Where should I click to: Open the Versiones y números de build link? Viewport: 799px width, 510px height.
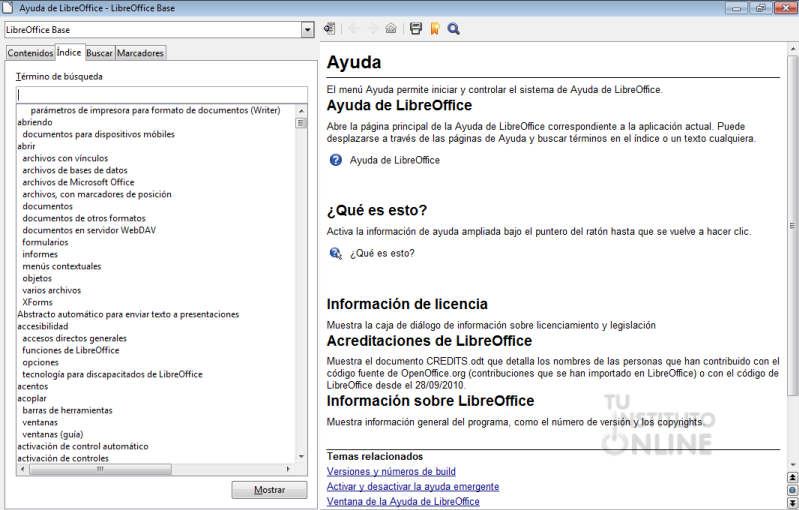pyautogui.click(x=391, y=472)
